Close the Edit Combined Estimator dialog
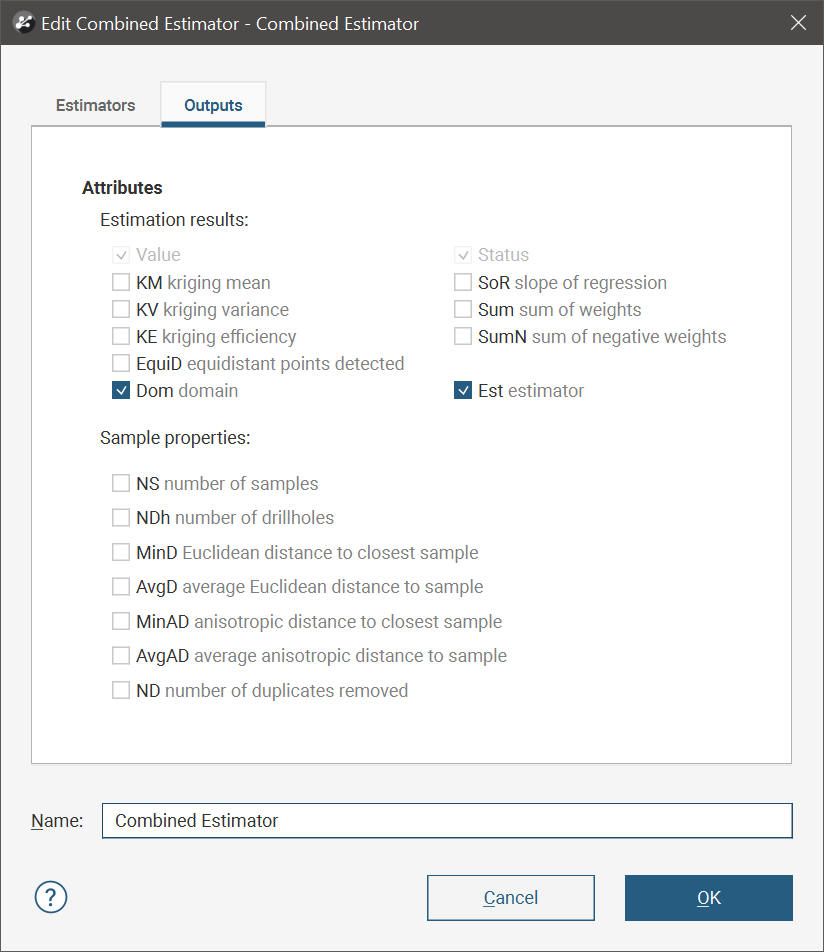This screenshot has width=824, height=952. pyautogui.click(x=798, y=23)
